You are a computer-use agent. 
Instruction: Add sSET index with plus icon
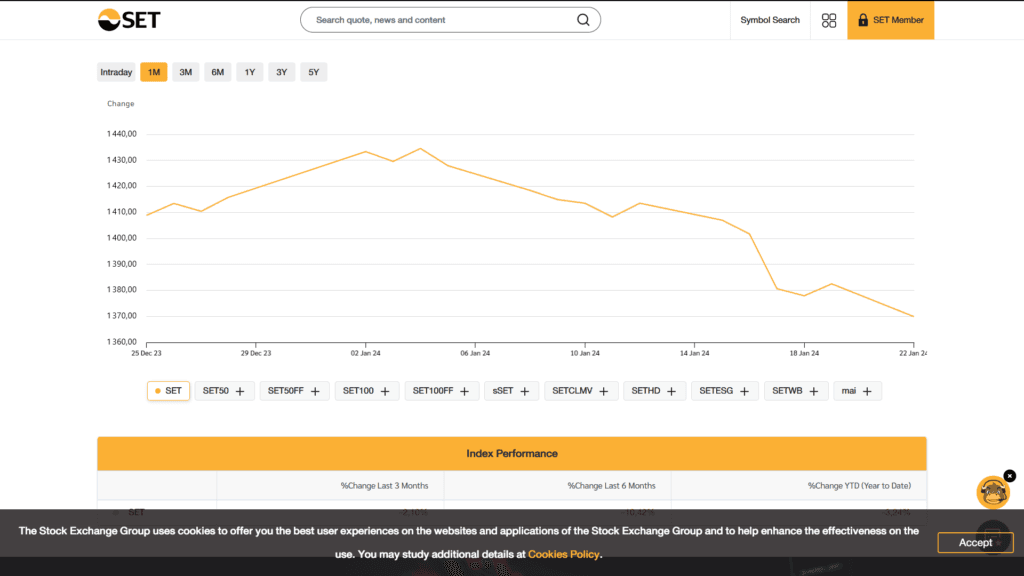tap(524, 391)
